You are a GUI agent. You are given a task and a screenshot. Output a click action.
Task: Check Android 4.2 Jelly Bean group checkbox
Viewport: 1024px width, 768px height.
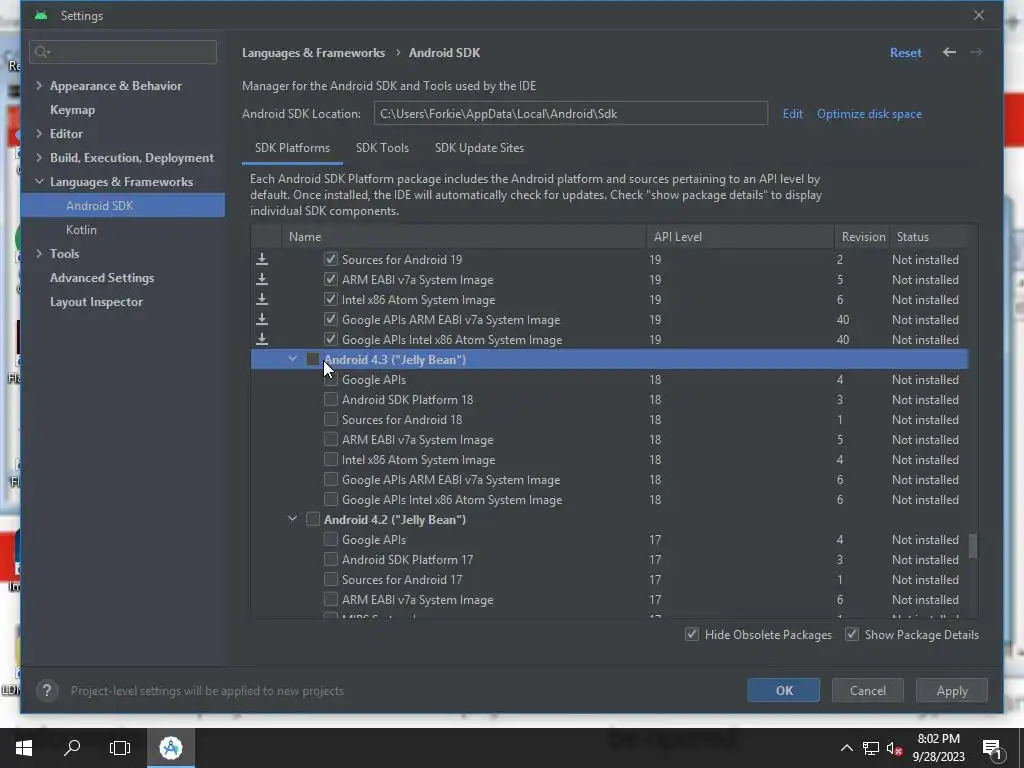coord(313,520)
